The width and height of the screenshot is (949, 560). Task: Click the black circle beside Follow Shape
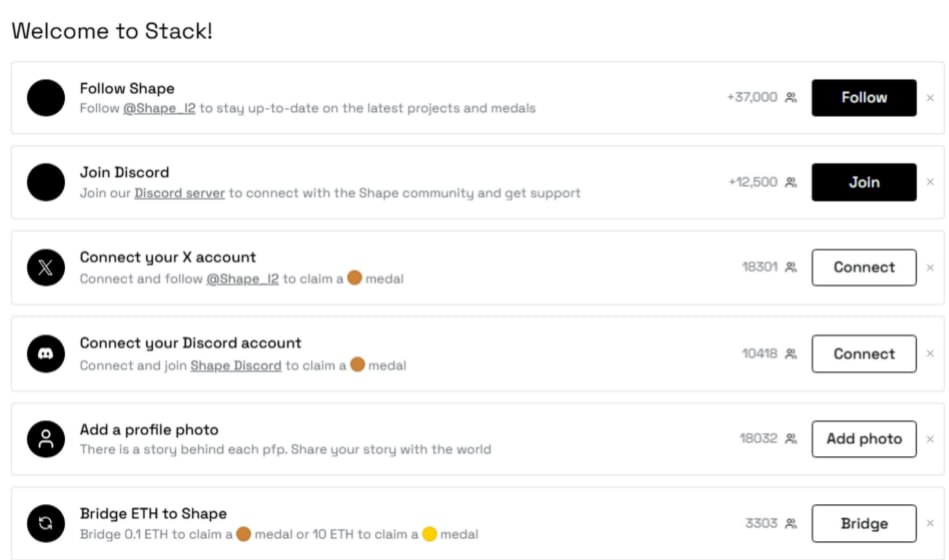[46, 97]
